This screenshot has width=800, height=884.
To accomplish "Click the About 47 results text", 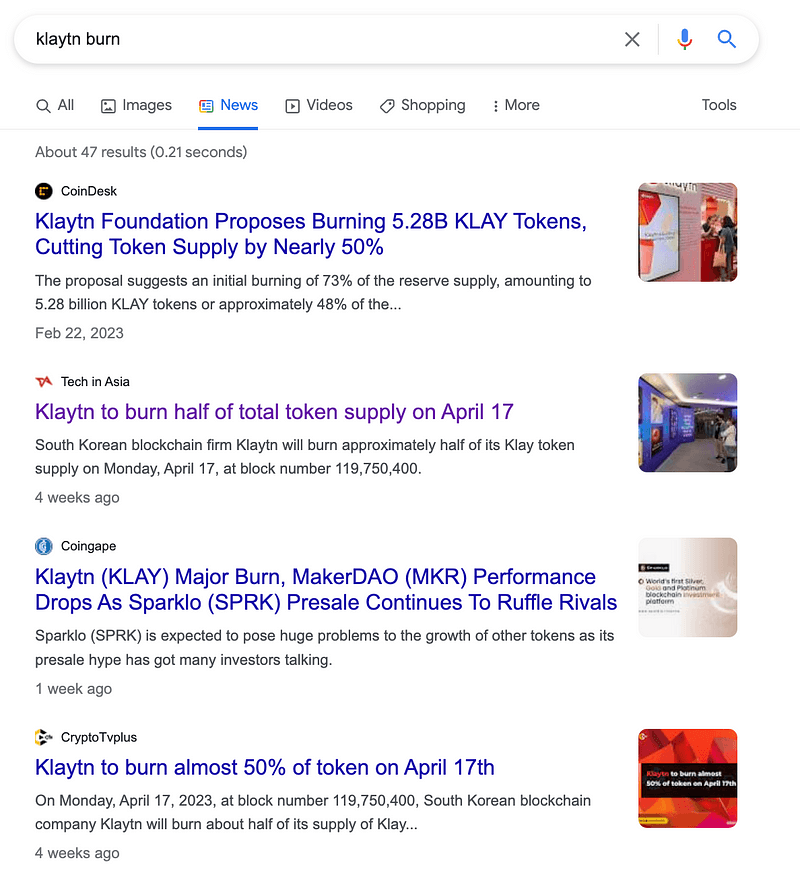I will 141,152.
